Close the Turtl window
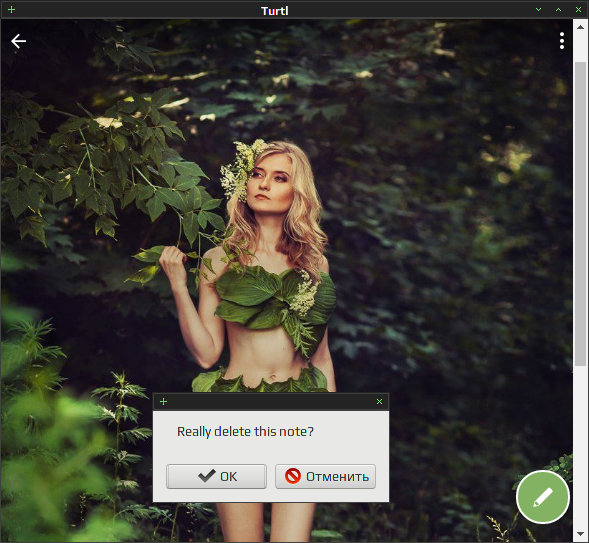 coord(578,9)
